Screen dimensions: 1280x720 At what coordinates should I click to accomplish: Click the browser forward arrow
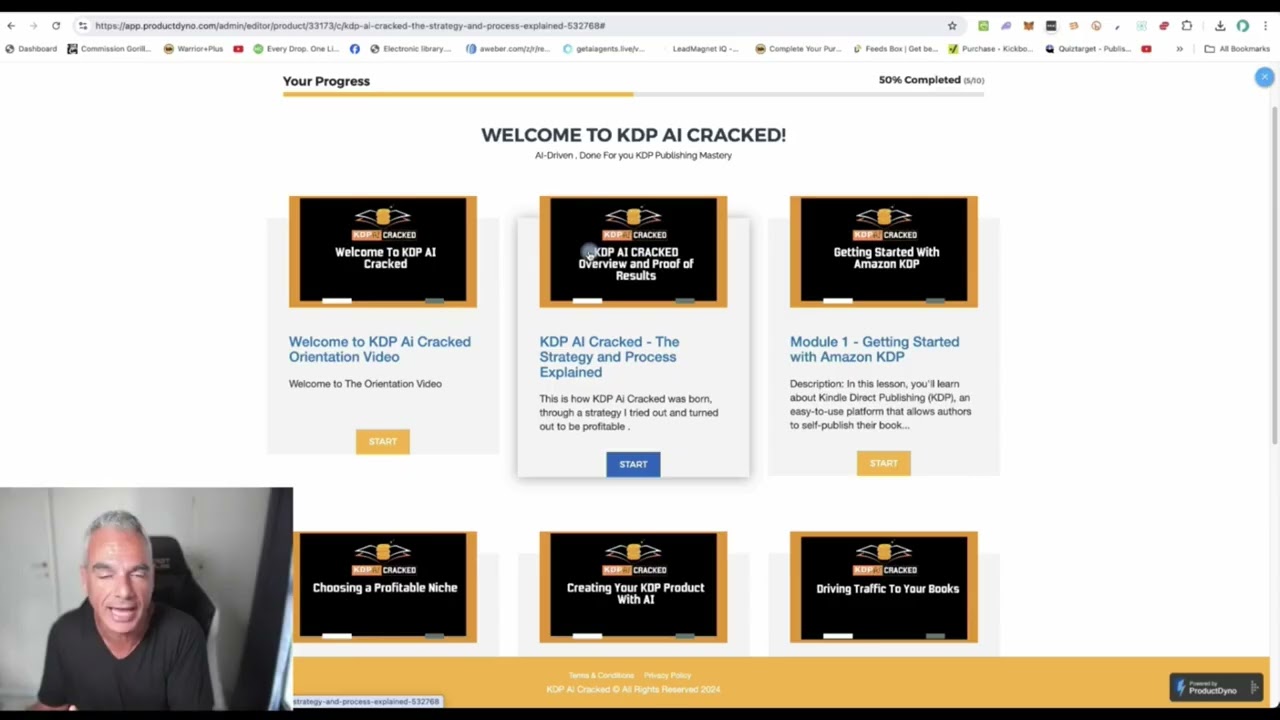[x=33, y=26]
